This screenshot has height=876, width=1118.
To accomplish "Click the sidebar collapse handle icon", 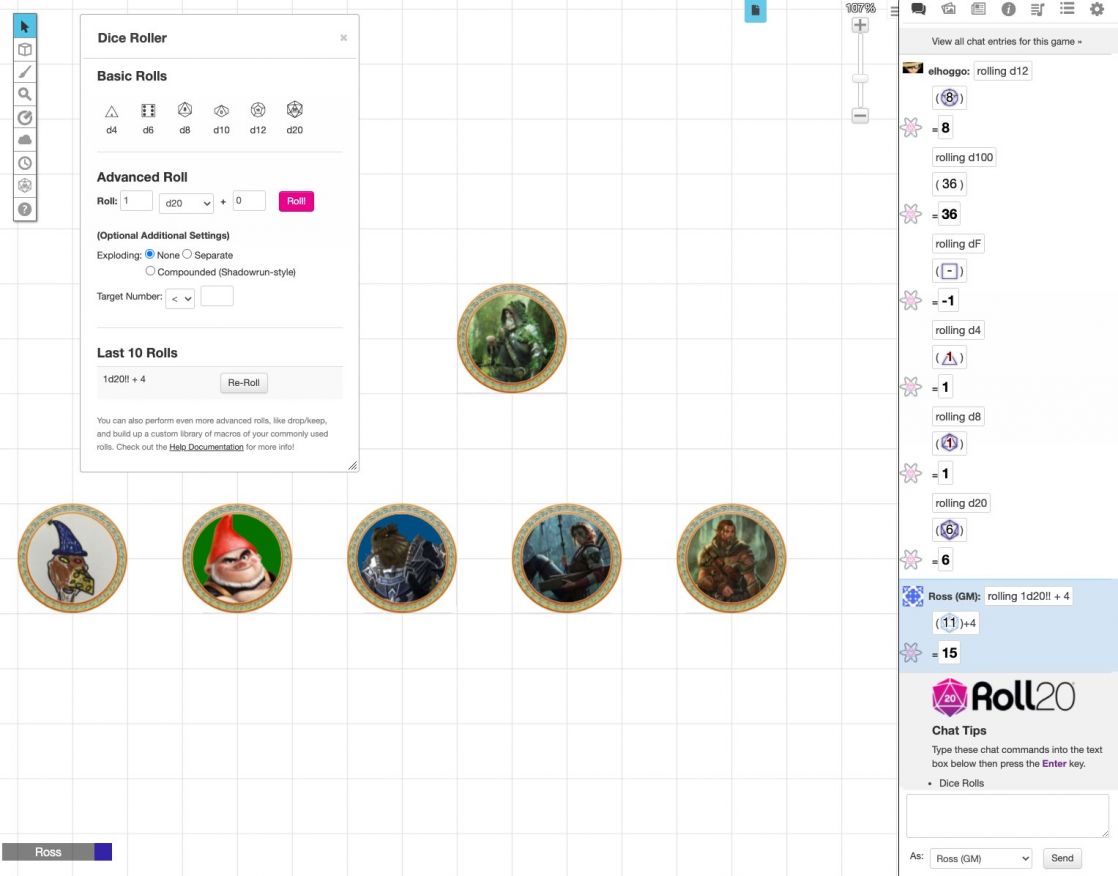I will click(894, 11).
